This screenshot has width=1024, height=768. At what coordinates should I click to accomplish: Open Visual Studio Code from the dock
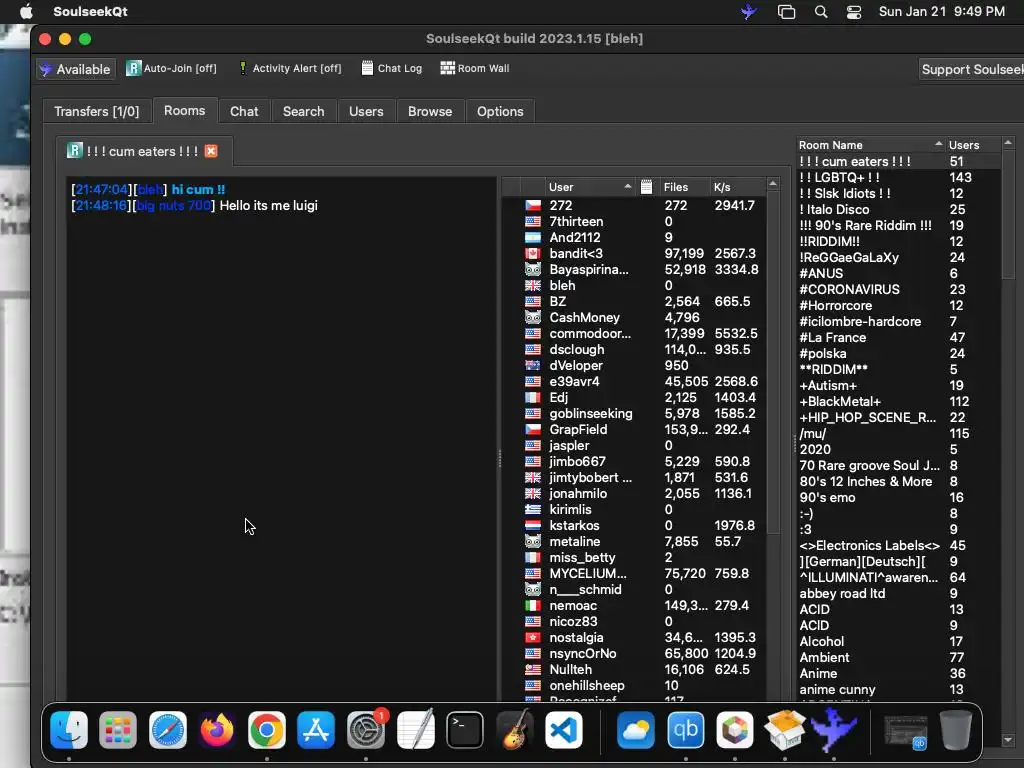pos(564,729)
